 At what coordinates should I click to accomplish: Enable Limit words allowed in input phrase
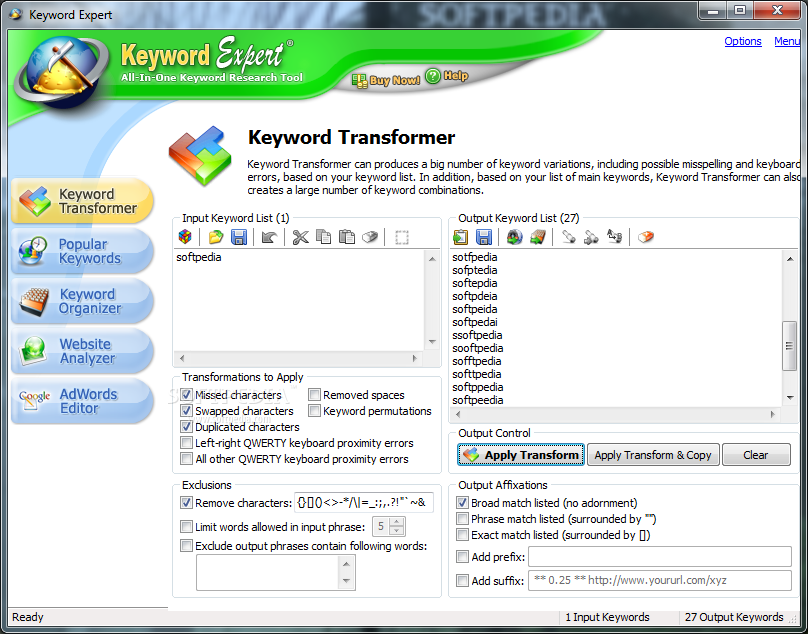coord(187,527)
